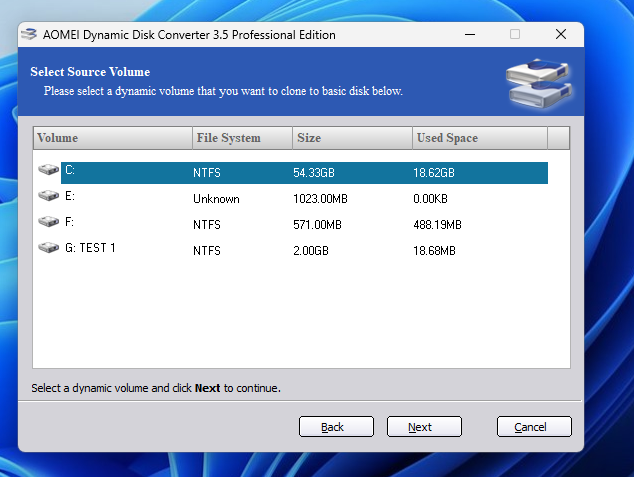Click the Unknown file system cell
Image resolution: width=634 pixels, height=477 pixels.
216,199
